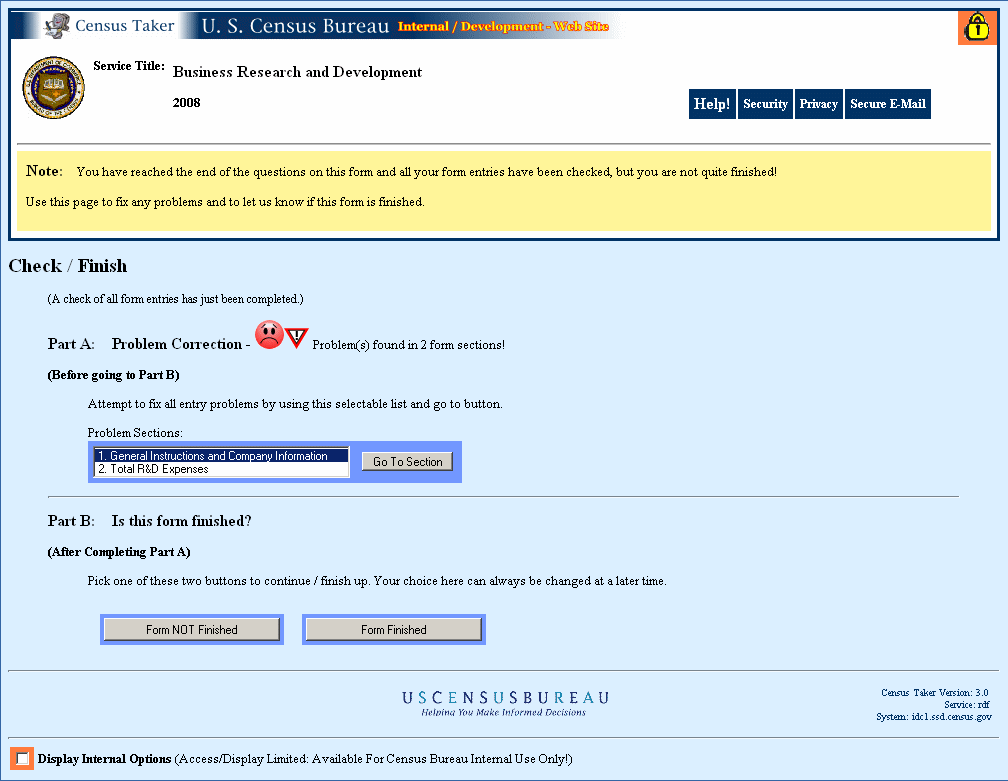Select General Instructions and Company Information section
Screen dimensions: 1008x781
tap(221, 456)
